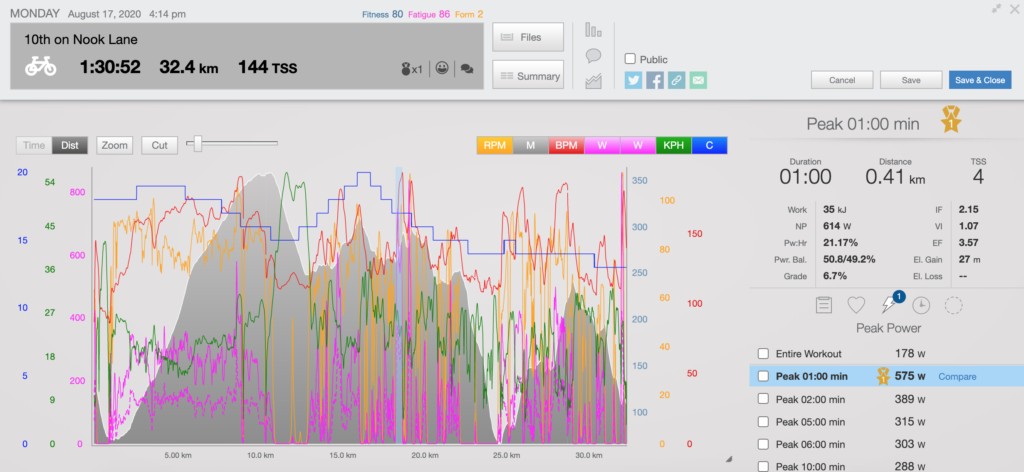Toggle the Public checkbox
1024x472 pixels.
click(630, 59)
